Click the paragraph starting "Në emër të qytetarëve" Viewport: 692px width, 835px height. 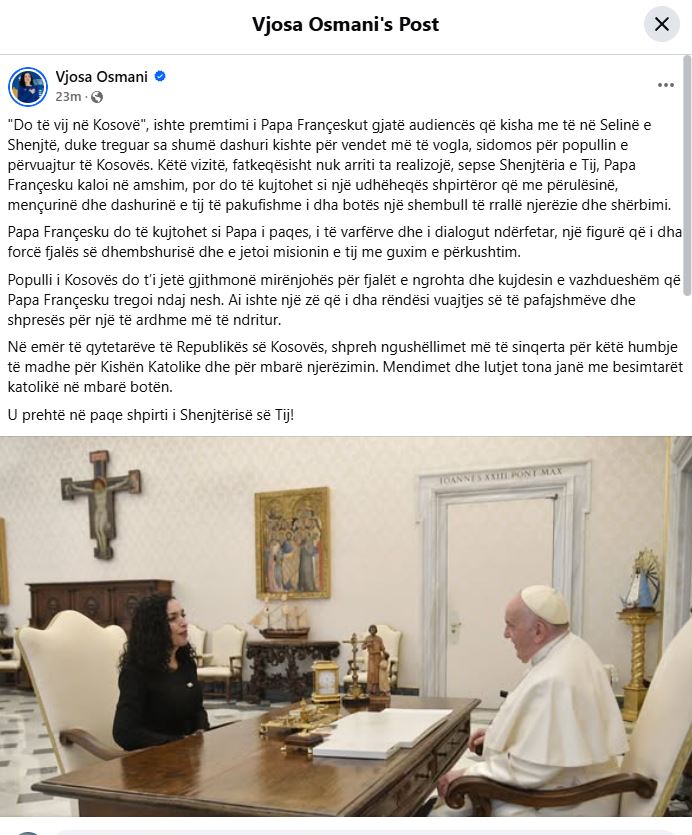click(345, 367)
